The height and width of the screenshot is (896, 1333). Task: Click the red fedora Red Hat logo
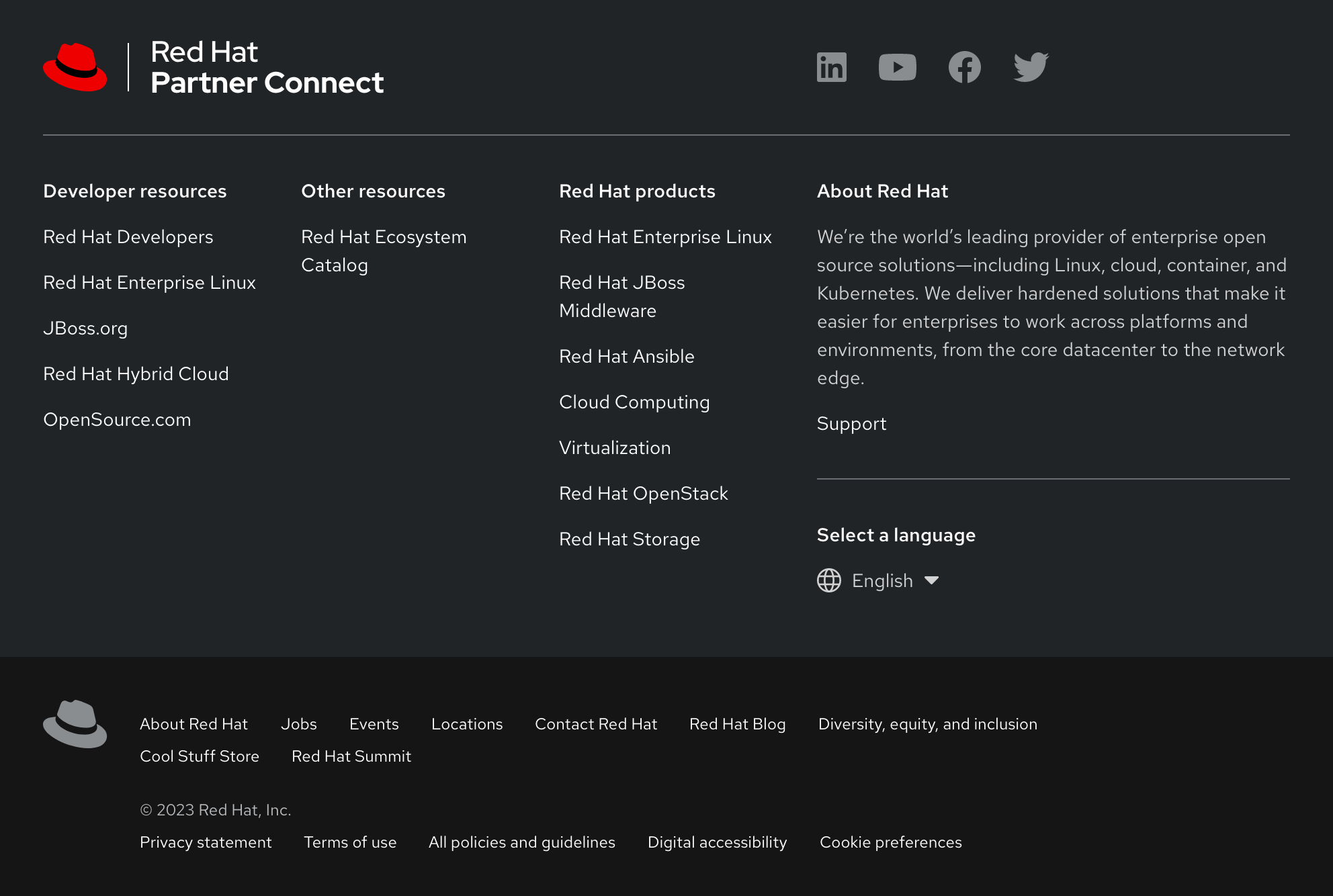tap(75, 66)
